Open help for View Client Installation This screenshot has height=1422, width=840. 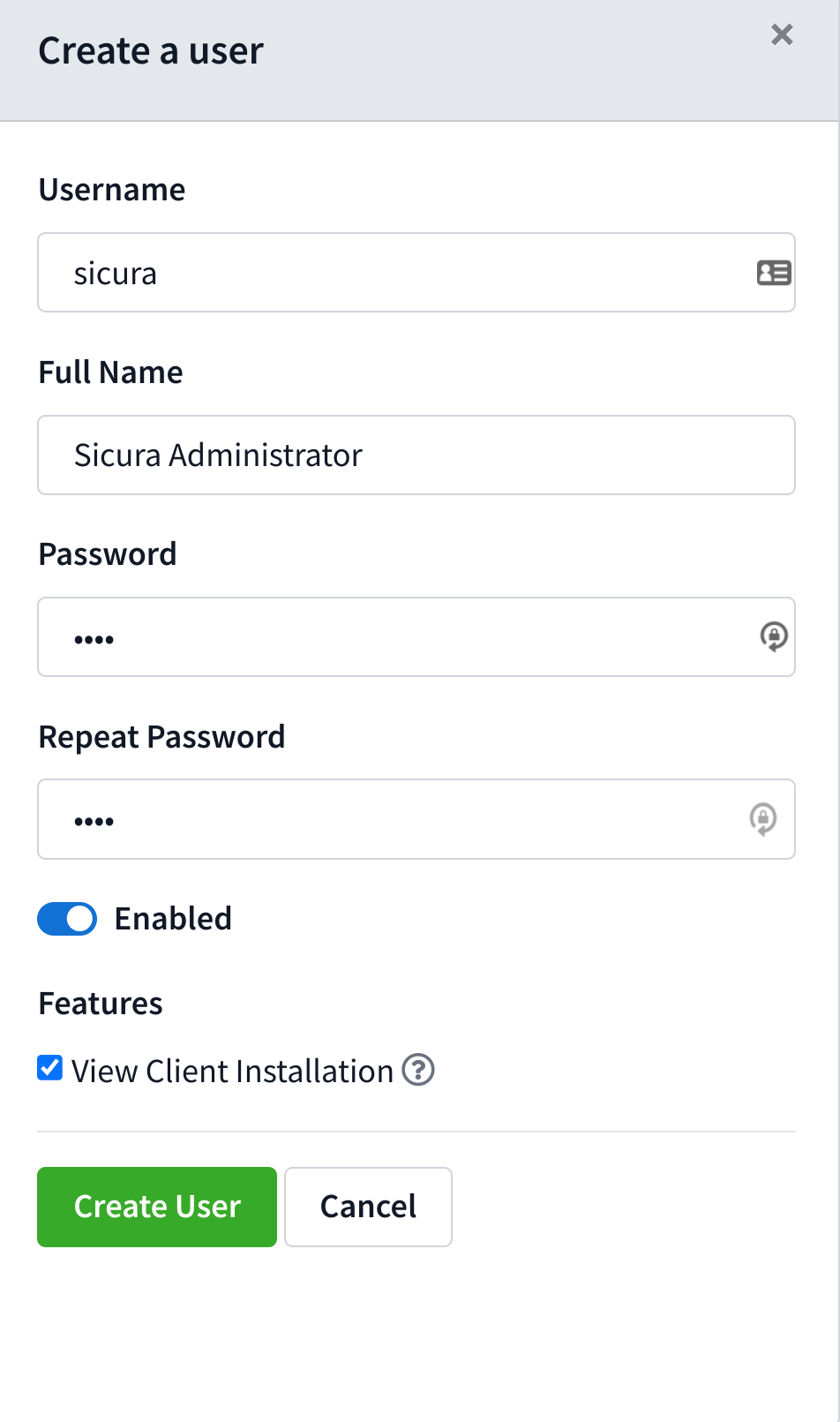click(x=418, y=1070)
